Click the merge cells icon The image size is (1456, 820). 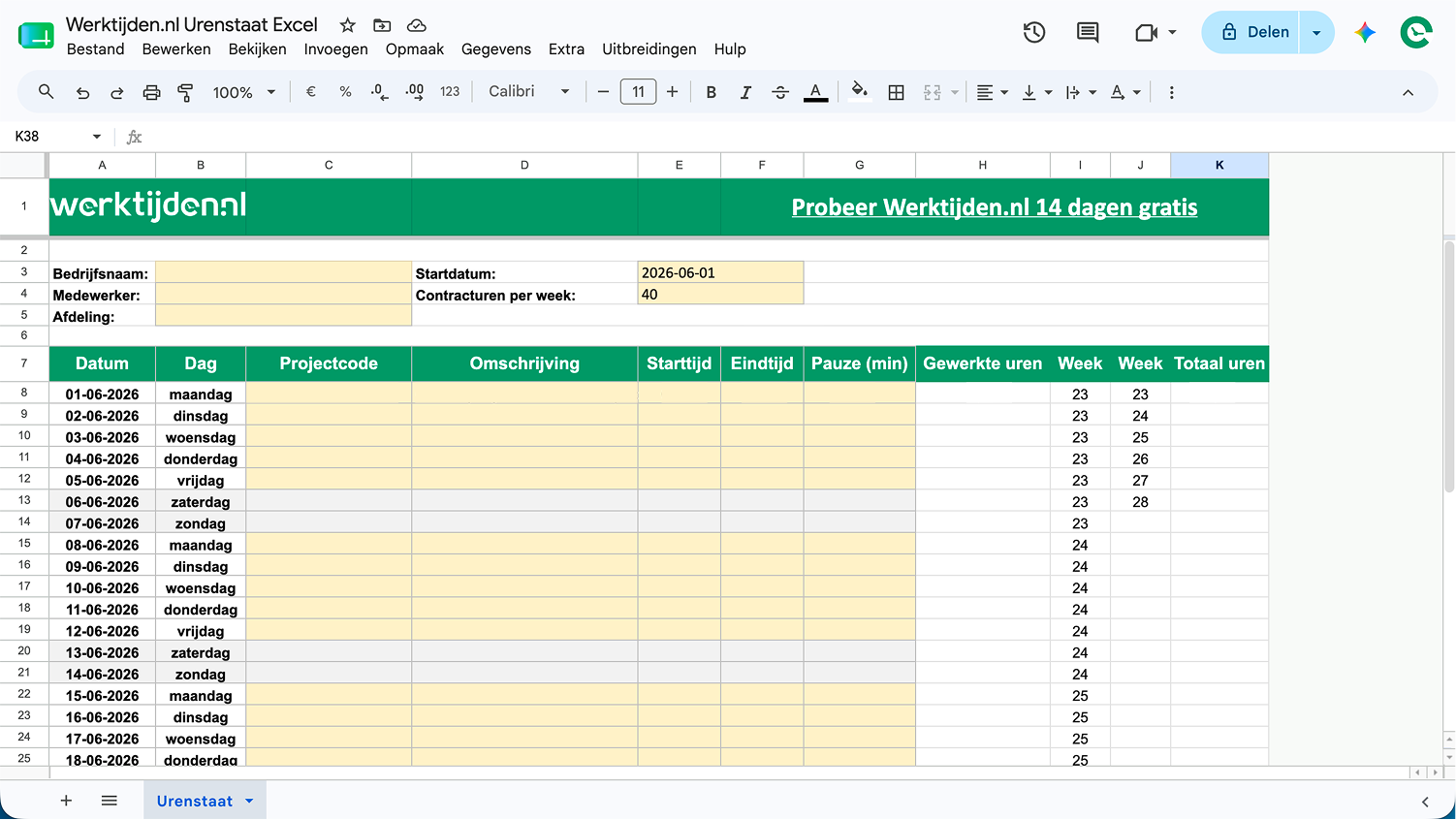[x=933, y=92]
